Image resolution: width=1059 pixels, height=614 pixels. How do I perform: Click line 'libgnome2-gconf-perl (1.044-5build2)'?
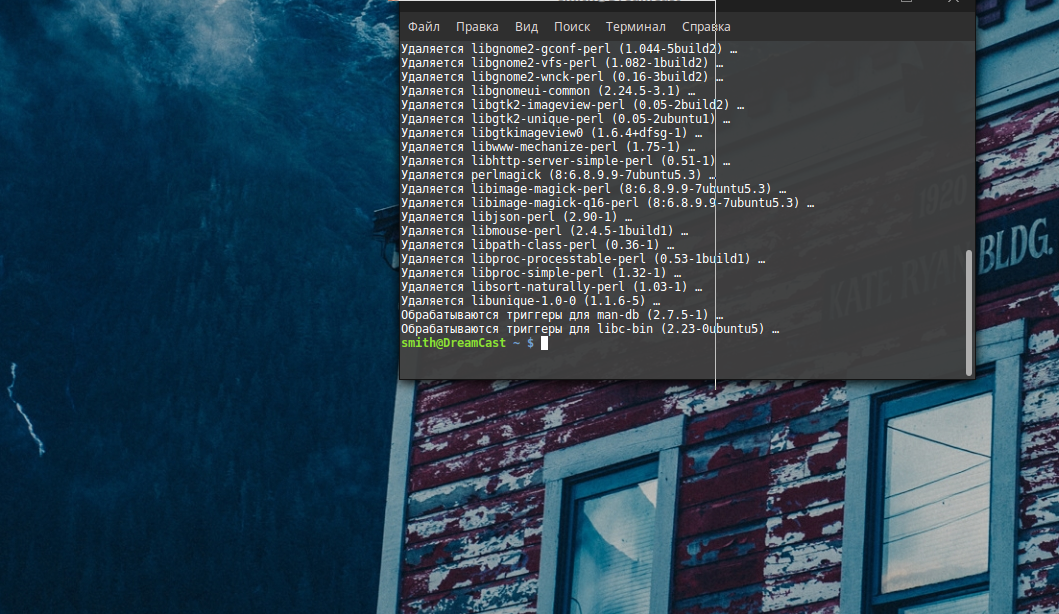point(569,49)
